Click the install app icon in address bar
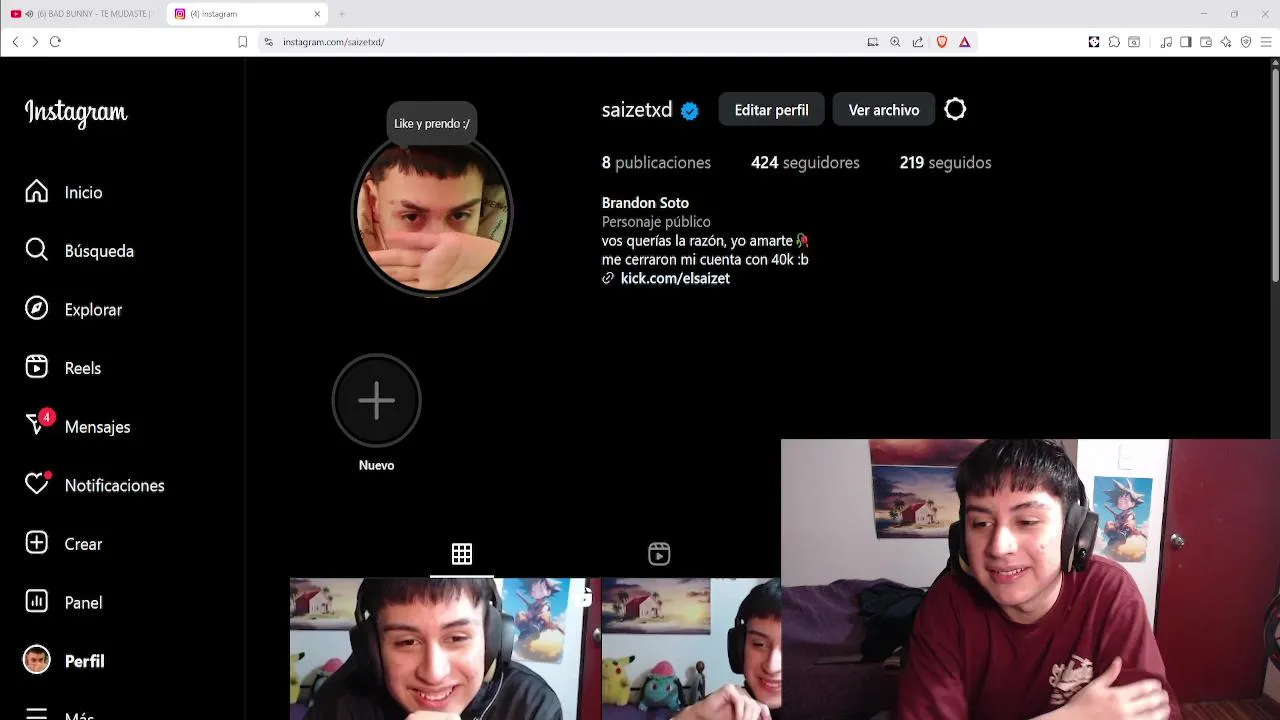The width and height of the screenshot is (1280, 720). tap(873, 42)
